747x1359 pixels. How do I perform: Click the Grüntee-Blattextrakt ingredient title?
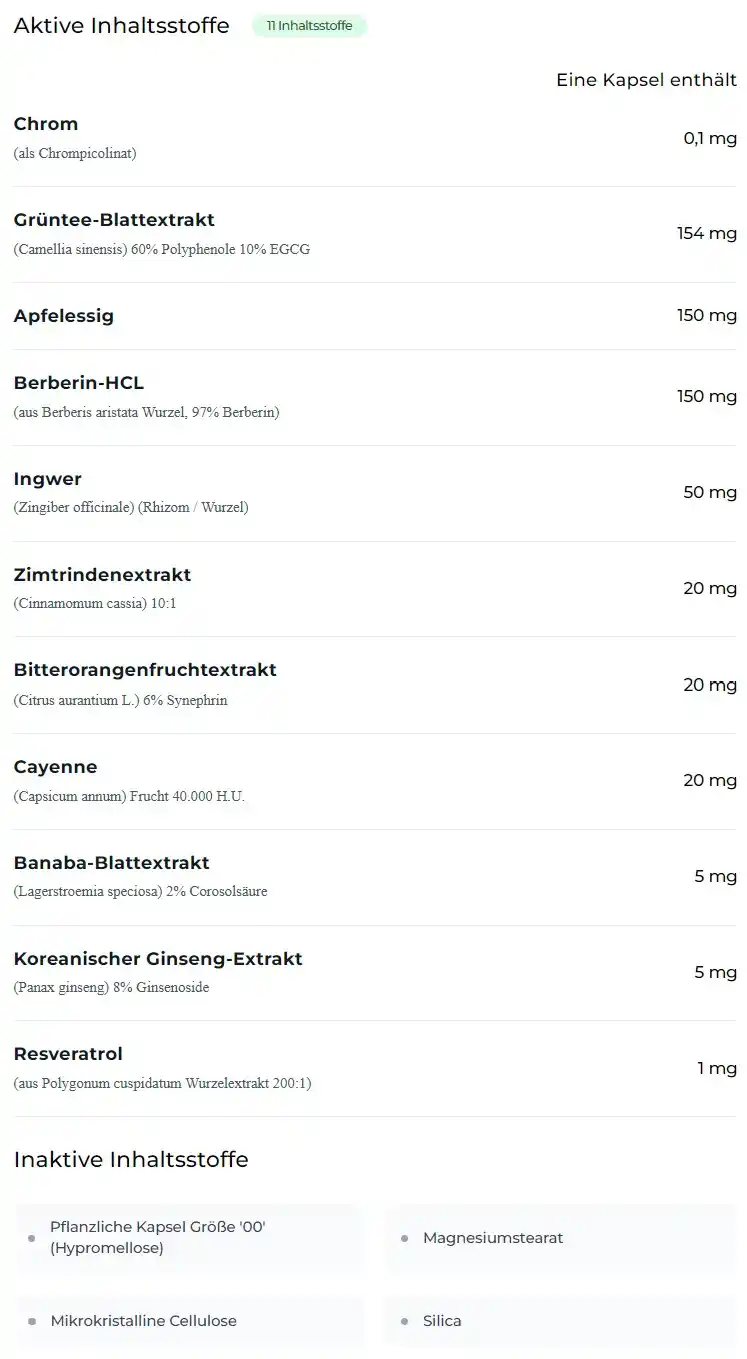(114, 220)
